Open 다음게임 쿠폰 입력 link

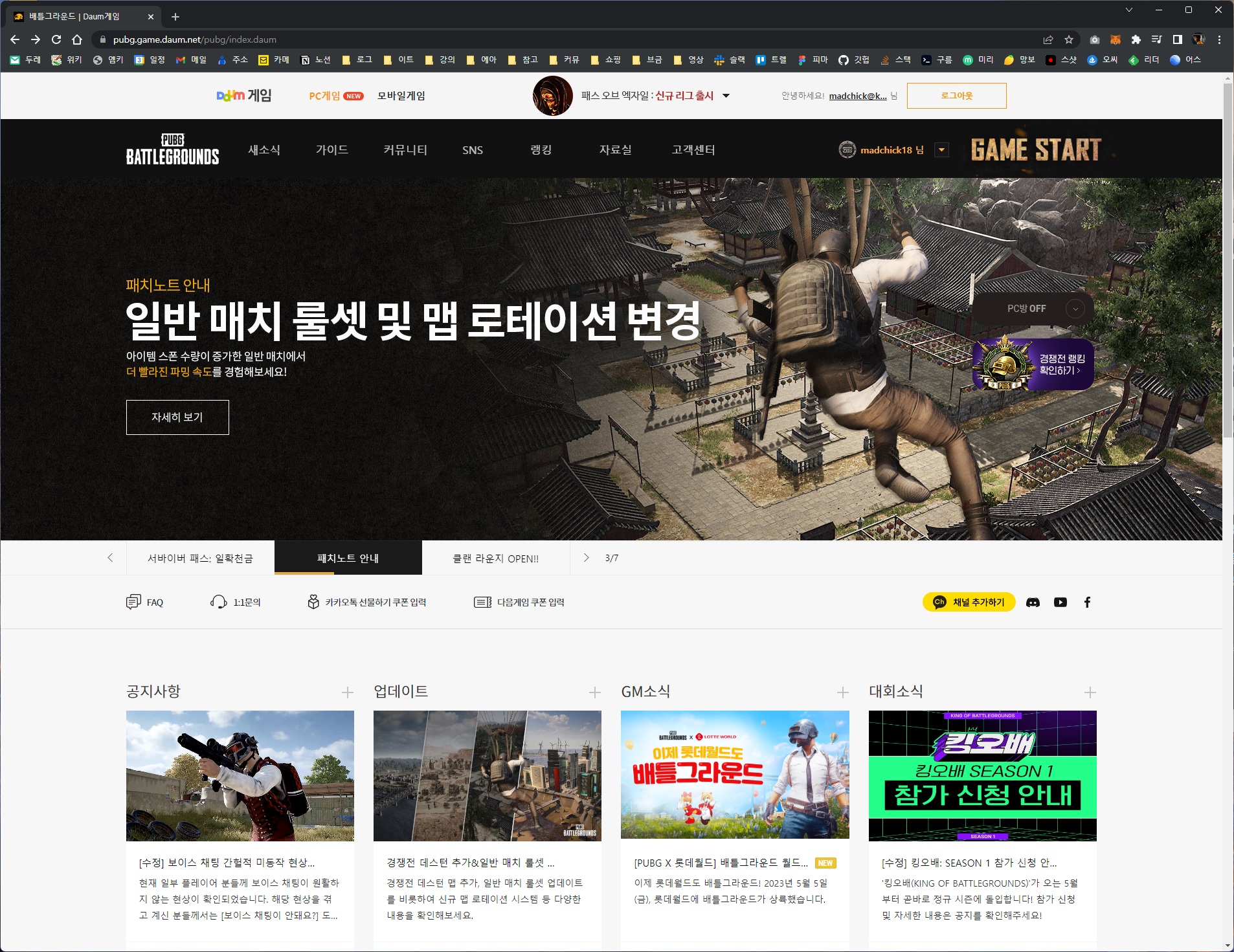point(519,603)
